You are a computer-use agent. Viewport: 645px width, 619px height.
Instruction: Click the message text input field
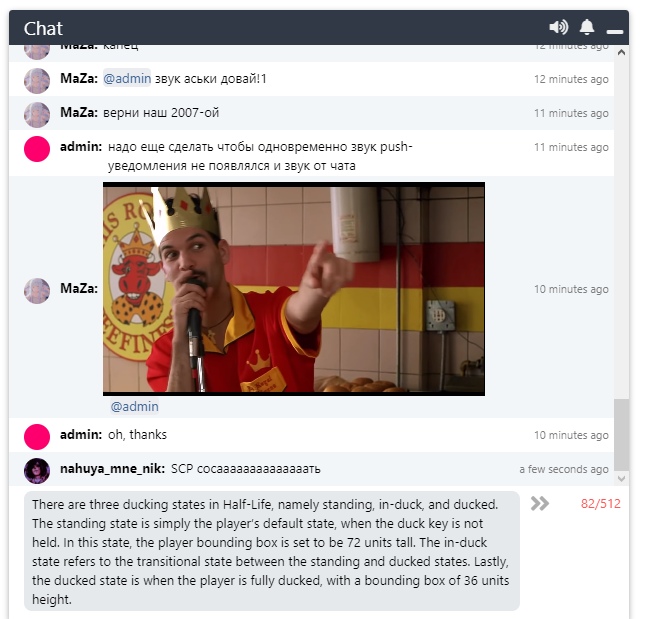click(x=272, y=551)
